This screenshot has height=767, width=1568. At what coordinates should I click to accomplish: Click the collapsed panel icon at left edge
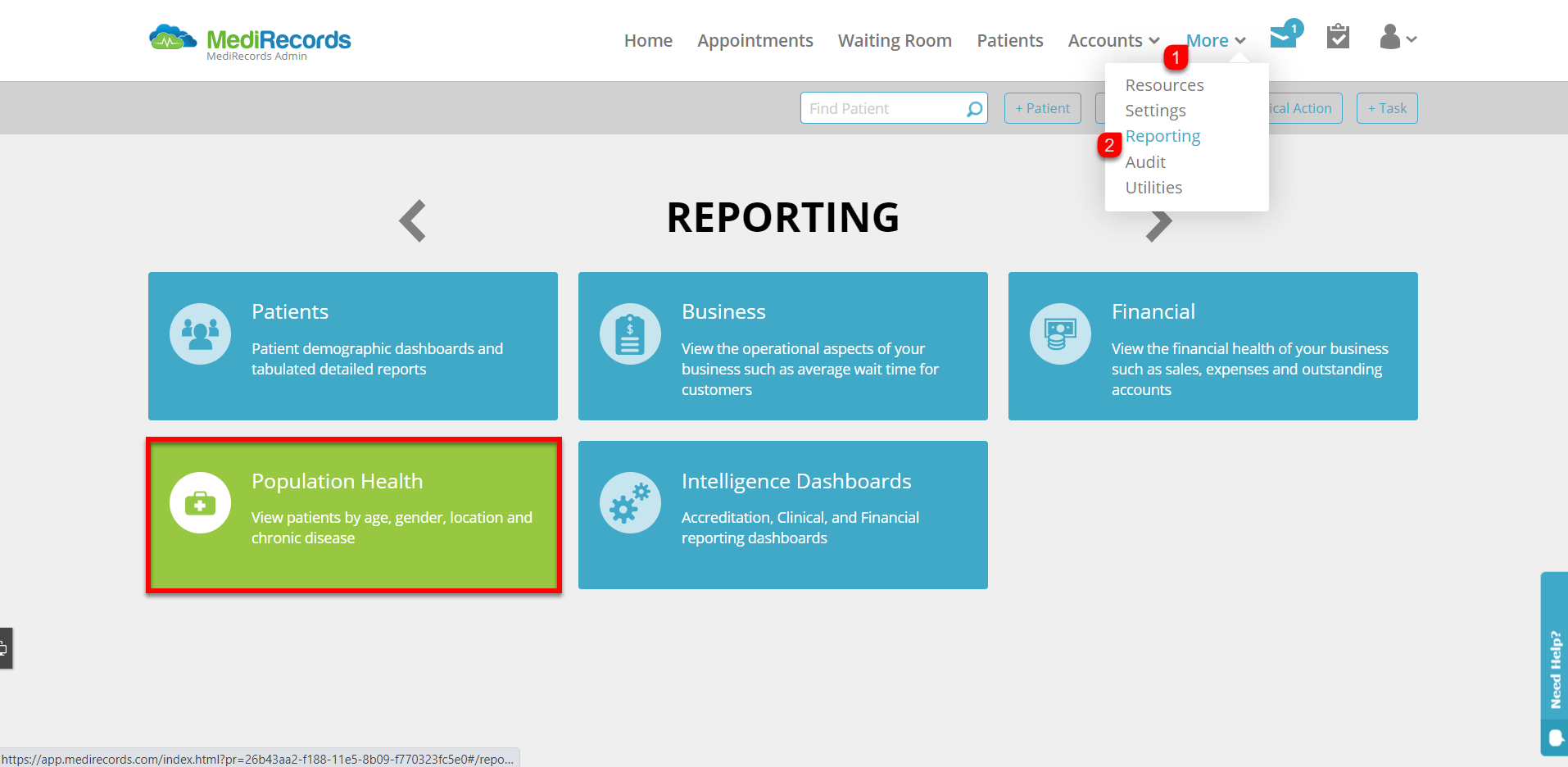5,648
